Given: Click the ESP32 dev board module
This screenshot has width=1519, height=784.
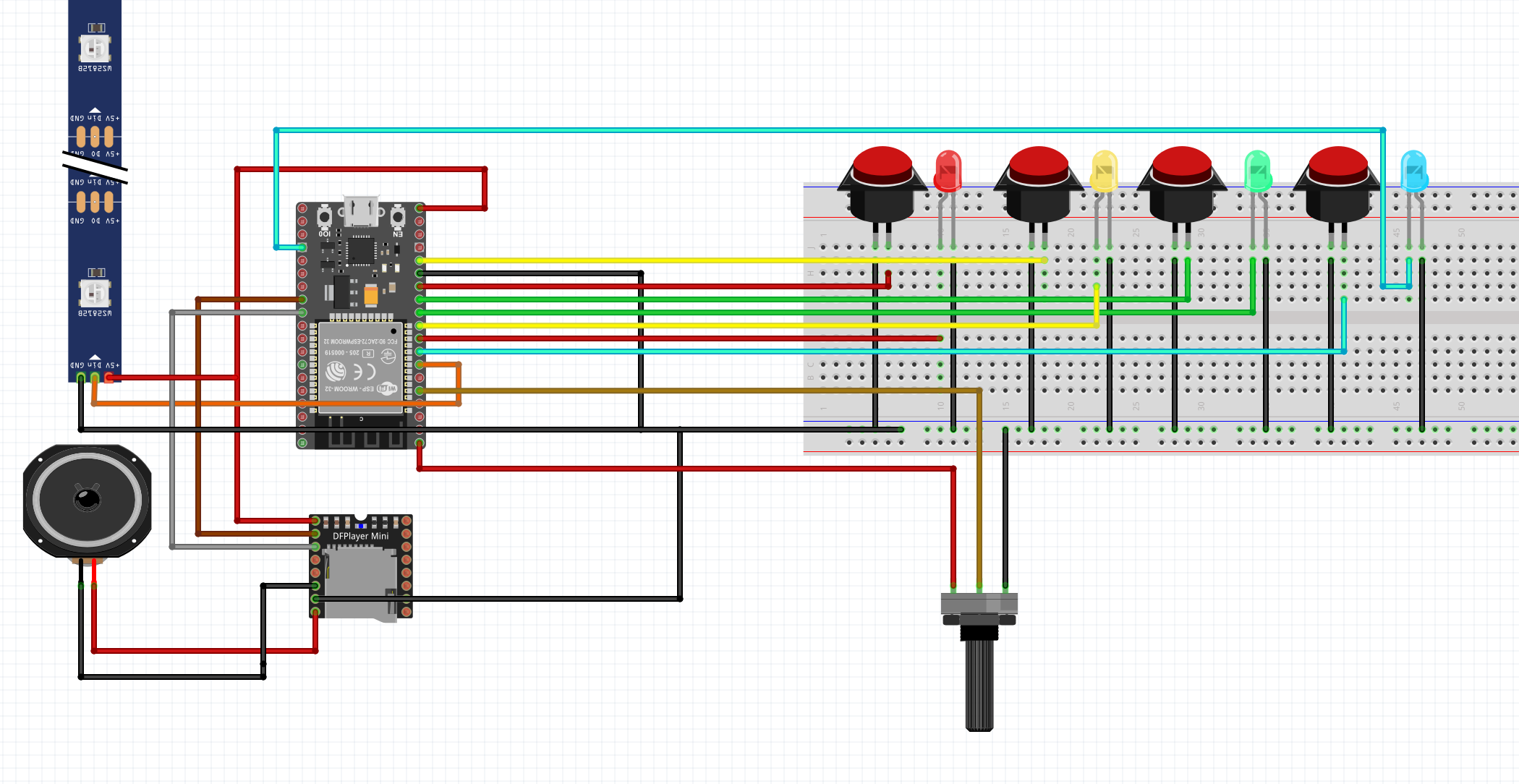Looking at the screenshot, I should (x=360, y=289).
